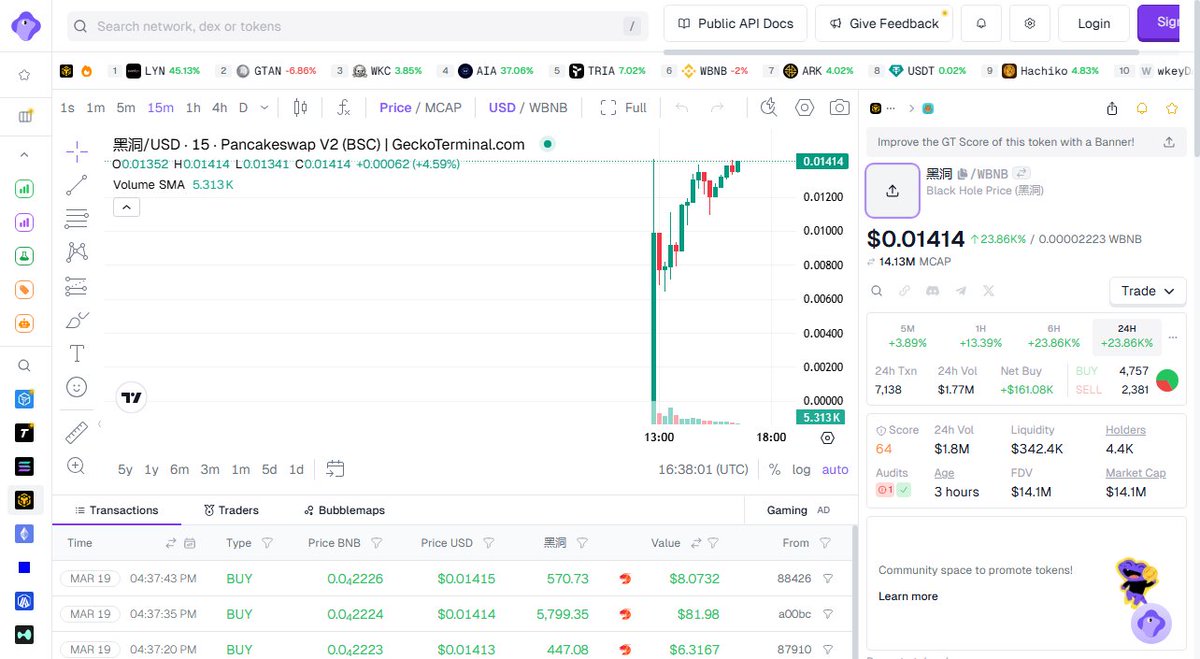Open the Type column filter
1200x659 pixels.
pos(267,543)
